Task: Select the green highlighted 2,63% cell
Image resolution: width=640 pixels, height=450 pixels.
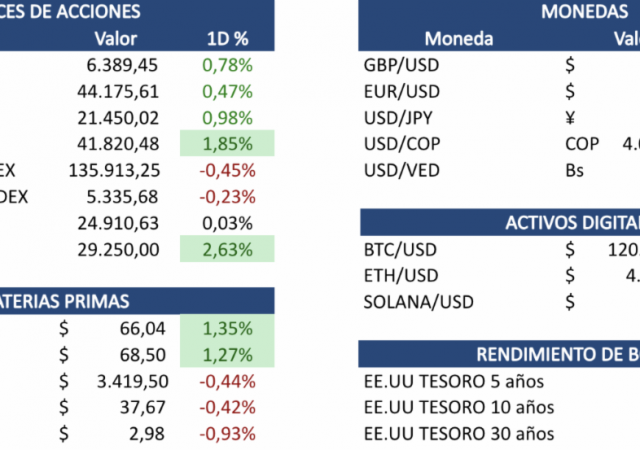Action: pos(227,249)
